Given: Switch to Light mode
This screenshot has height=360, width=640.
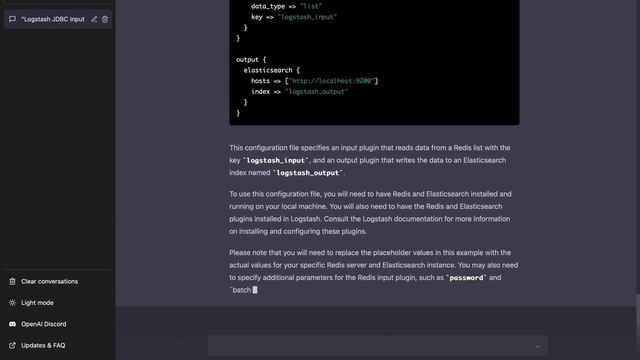Looking at the screenshot, I should point(37,303).
